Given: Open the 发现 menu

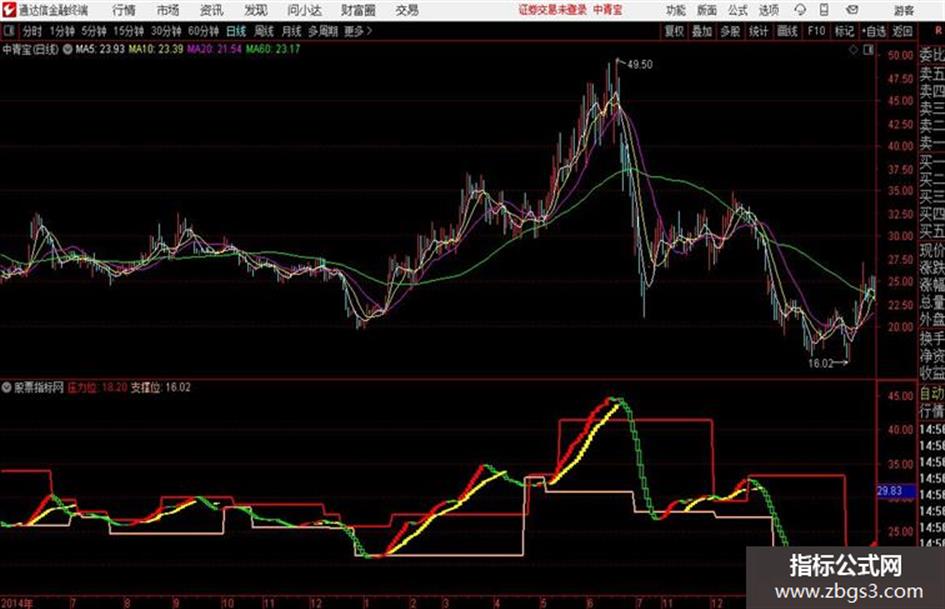Looking at the screenshot, I should coord(256,10).
